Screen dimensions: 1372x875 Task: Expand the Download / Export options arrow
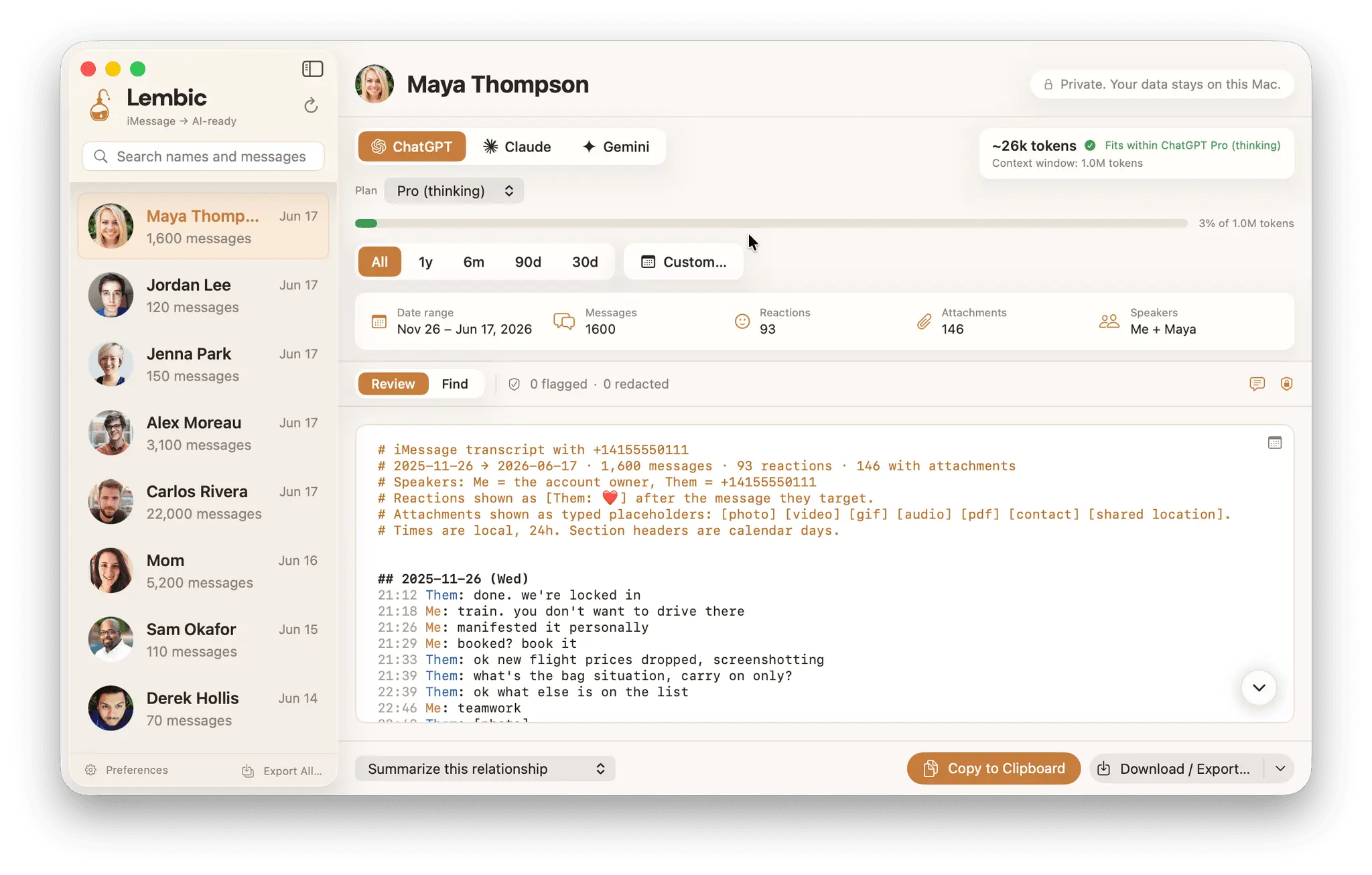point(1280,768)
